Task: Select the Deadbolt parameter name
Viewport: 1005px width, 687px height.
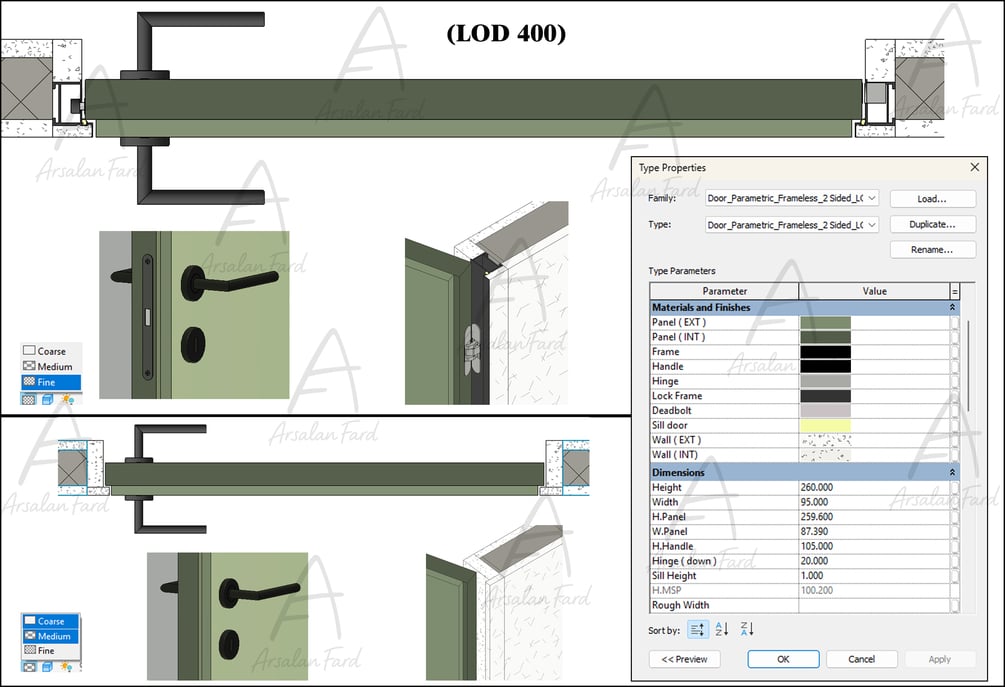Action: point(672,411)
